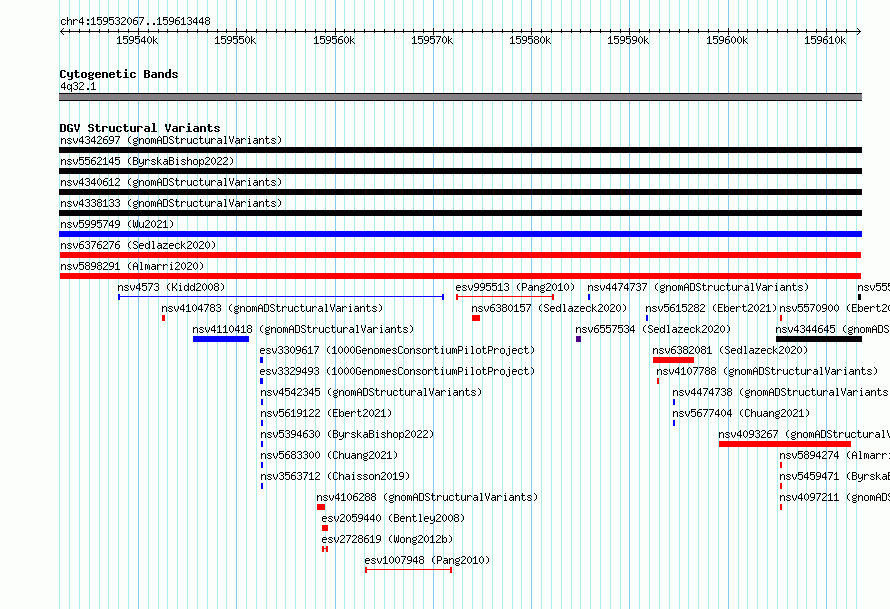
Task: Open nsv5677404 Chuang2021 label
Action: (741, 413)
